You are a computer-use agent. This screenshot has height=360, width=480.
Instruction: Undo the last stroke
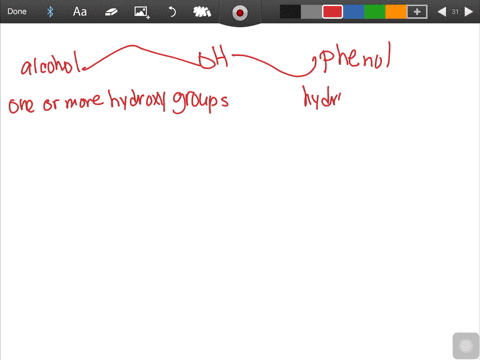point(172,12)
